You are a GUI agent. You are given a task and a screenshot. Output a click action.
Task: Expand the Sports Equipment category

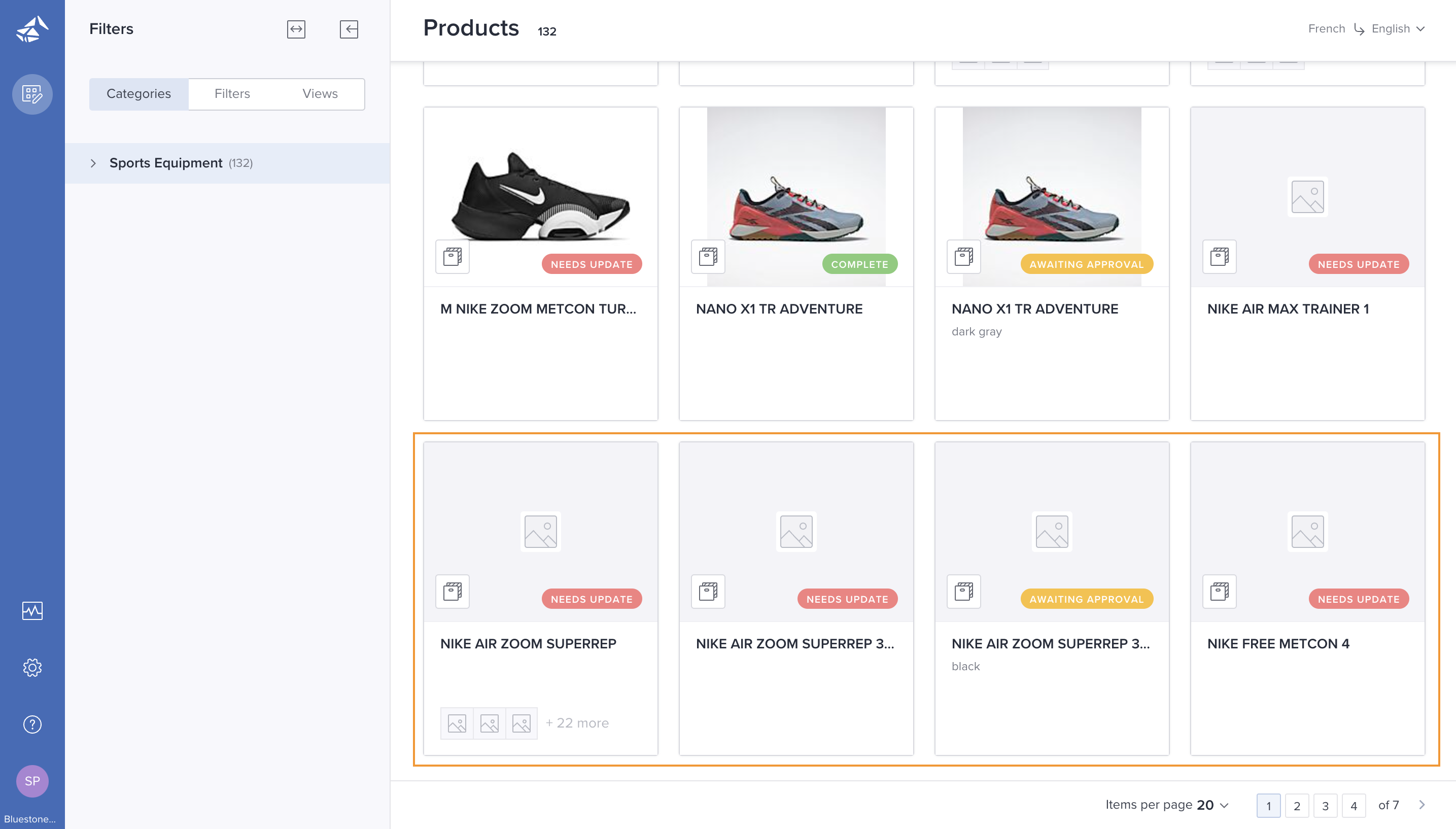click(x=93, y=163)
